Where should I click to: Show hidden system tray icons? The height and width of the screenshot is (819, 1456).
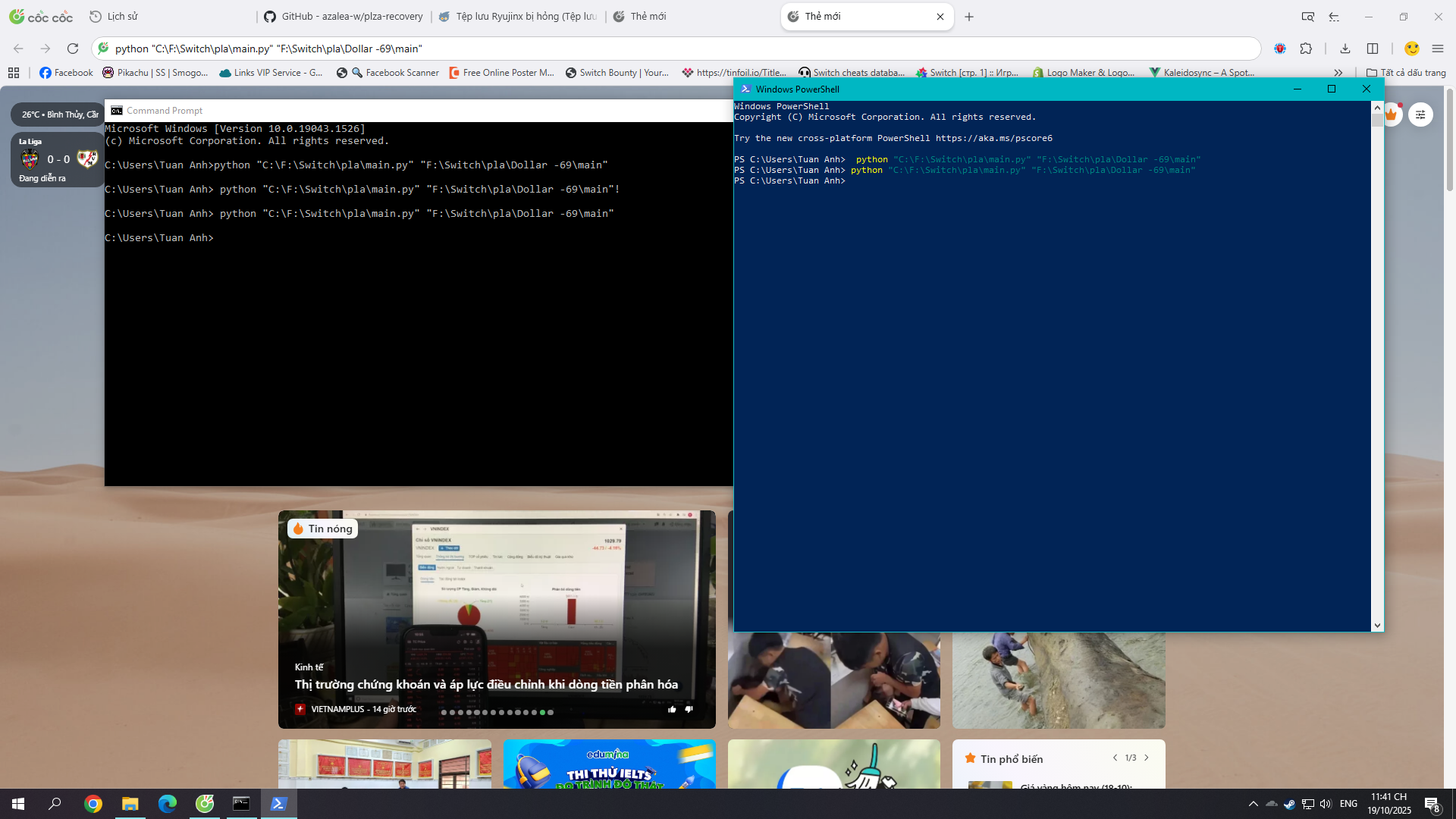click(x=1253, y=804)
